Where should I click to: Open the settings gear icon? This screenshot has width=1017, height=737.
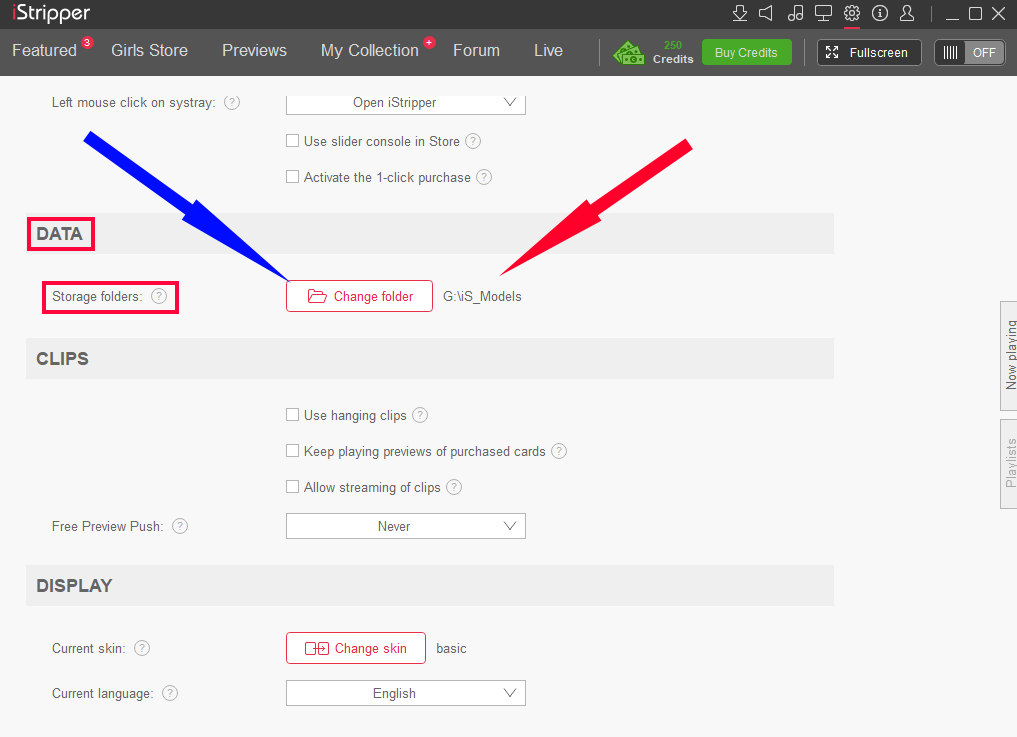852,13
